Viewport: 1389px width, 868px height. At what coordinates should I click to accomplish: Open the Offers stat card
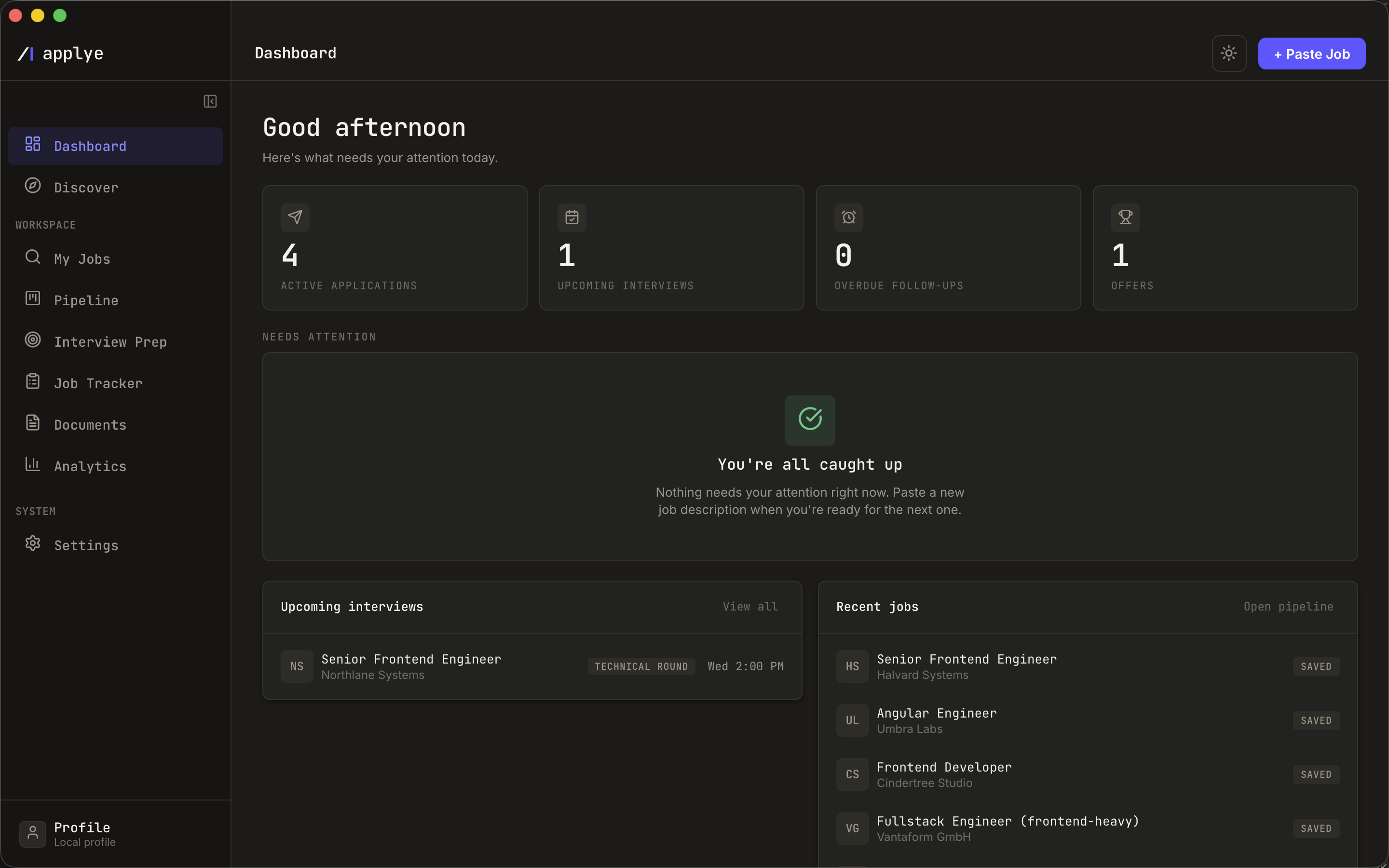(x=1225, y=247)
